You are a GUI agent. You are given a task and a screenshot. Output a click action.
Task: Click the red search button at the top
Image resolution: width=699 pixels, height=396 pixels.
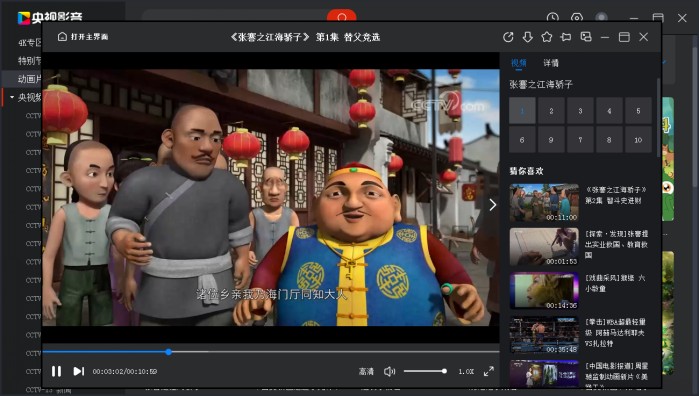tap(341, 16)
